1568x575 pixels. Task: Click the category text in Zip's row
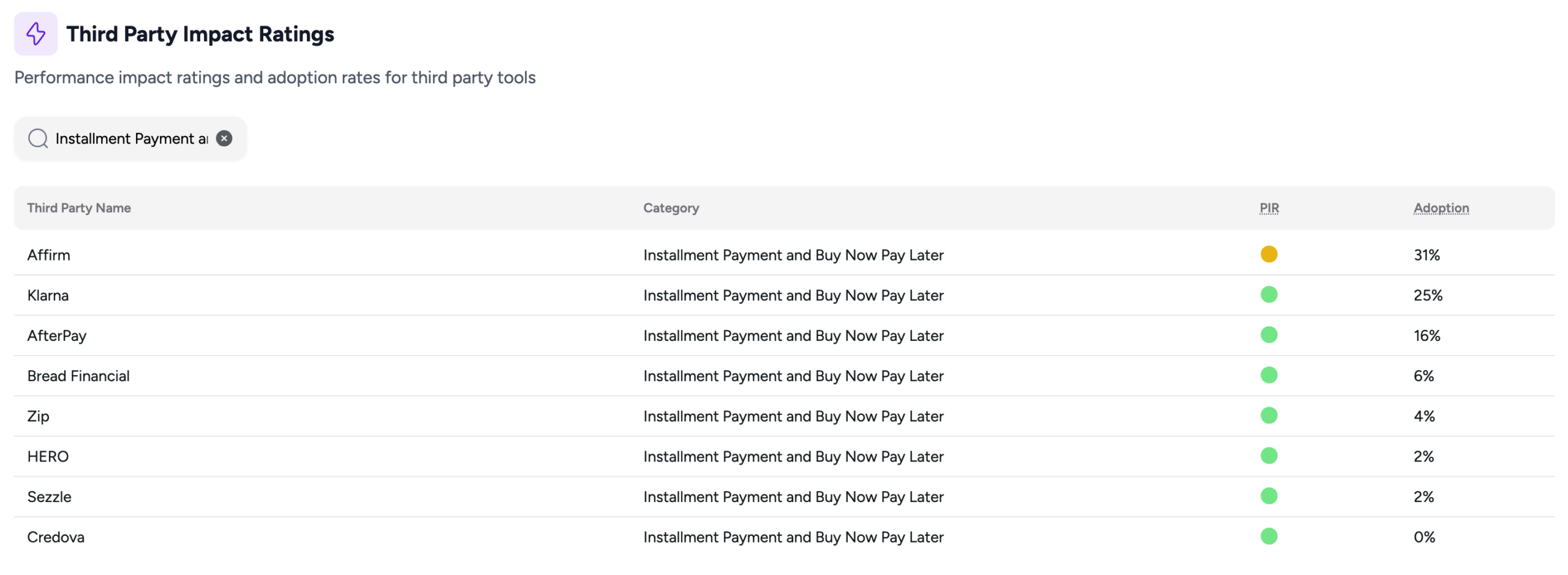pos(793,416)
